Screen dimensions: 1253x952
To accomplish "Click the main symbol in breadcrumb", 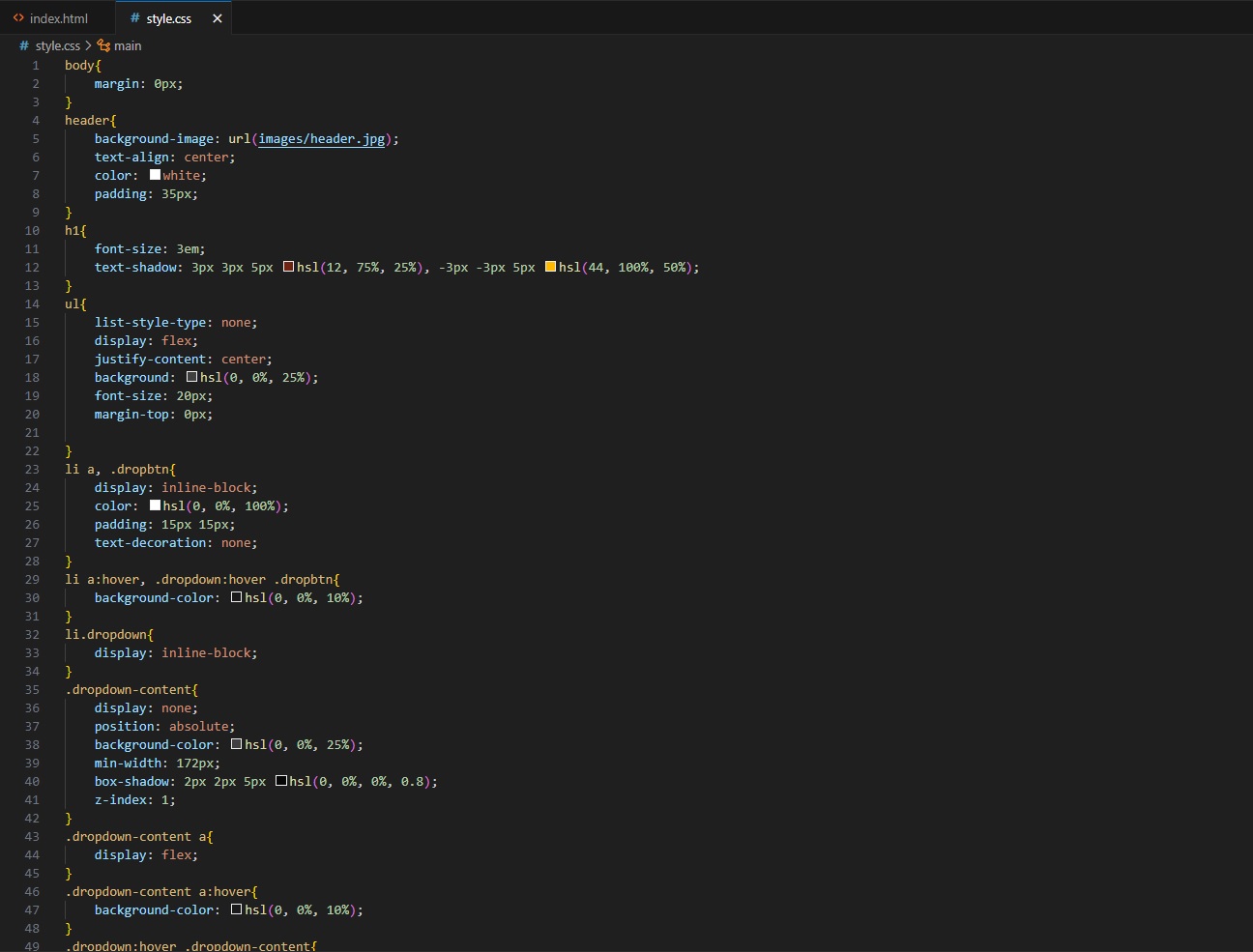I will pos(128,45).
